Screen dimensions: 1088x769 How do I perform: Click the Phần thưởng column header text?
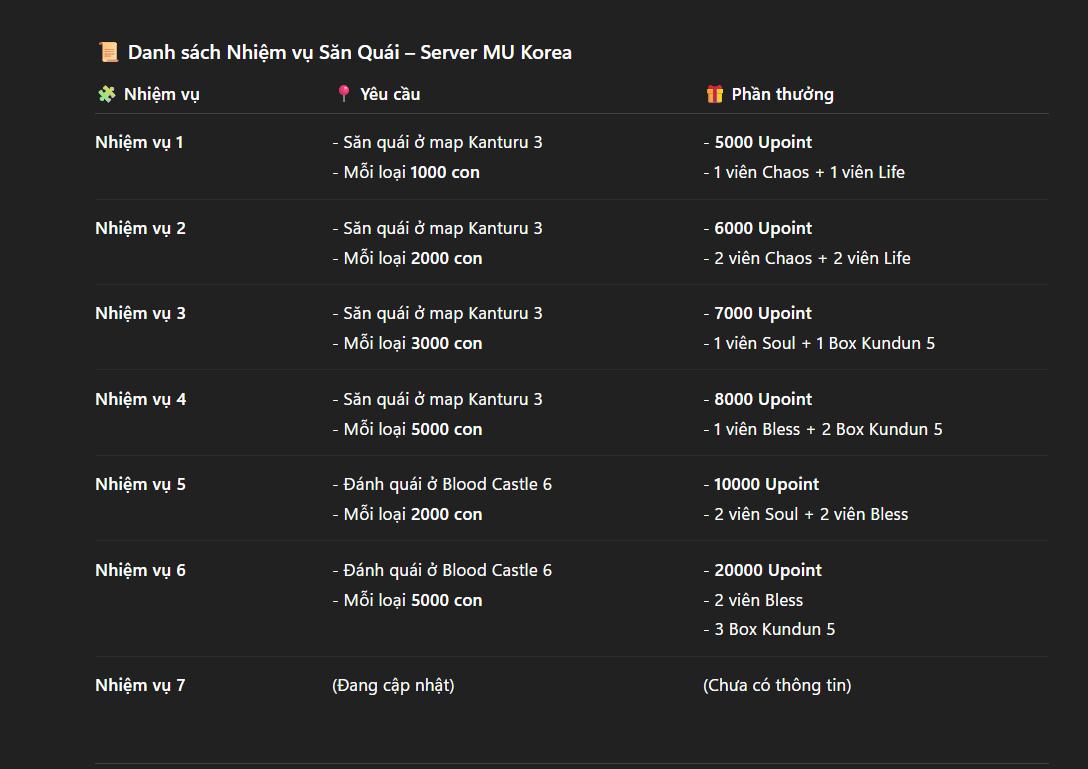782,94
